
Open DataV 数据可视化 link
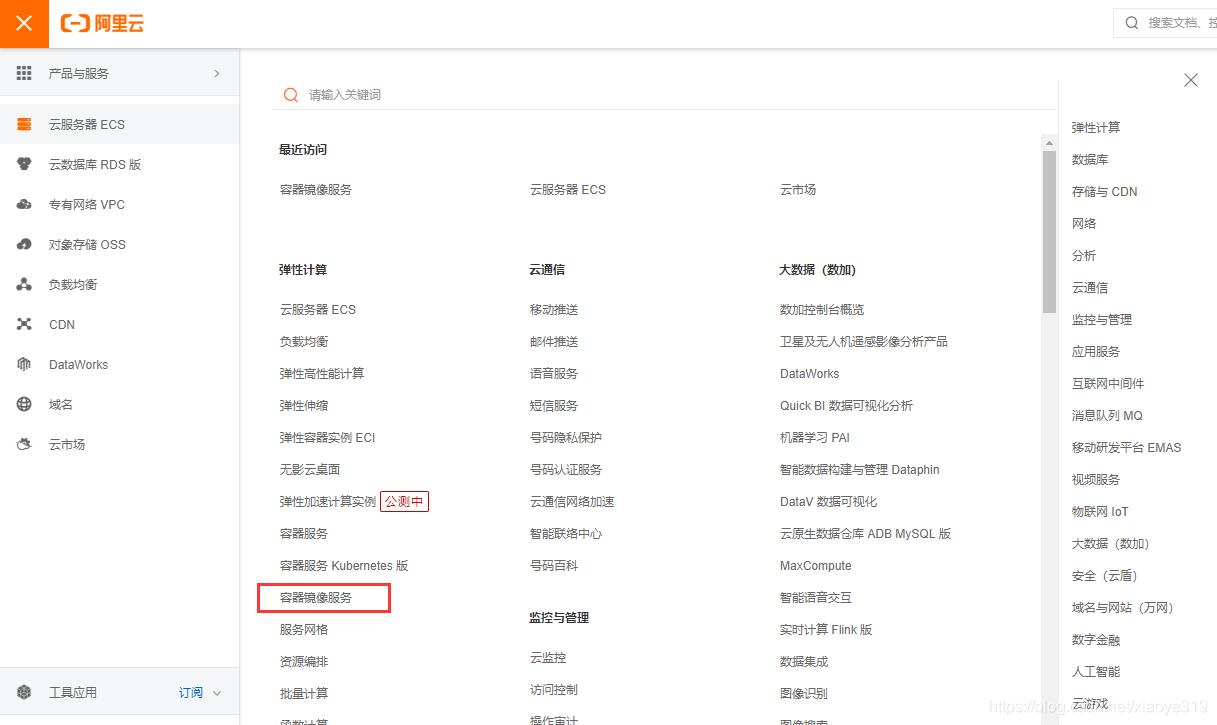click(x=829, y=501)
